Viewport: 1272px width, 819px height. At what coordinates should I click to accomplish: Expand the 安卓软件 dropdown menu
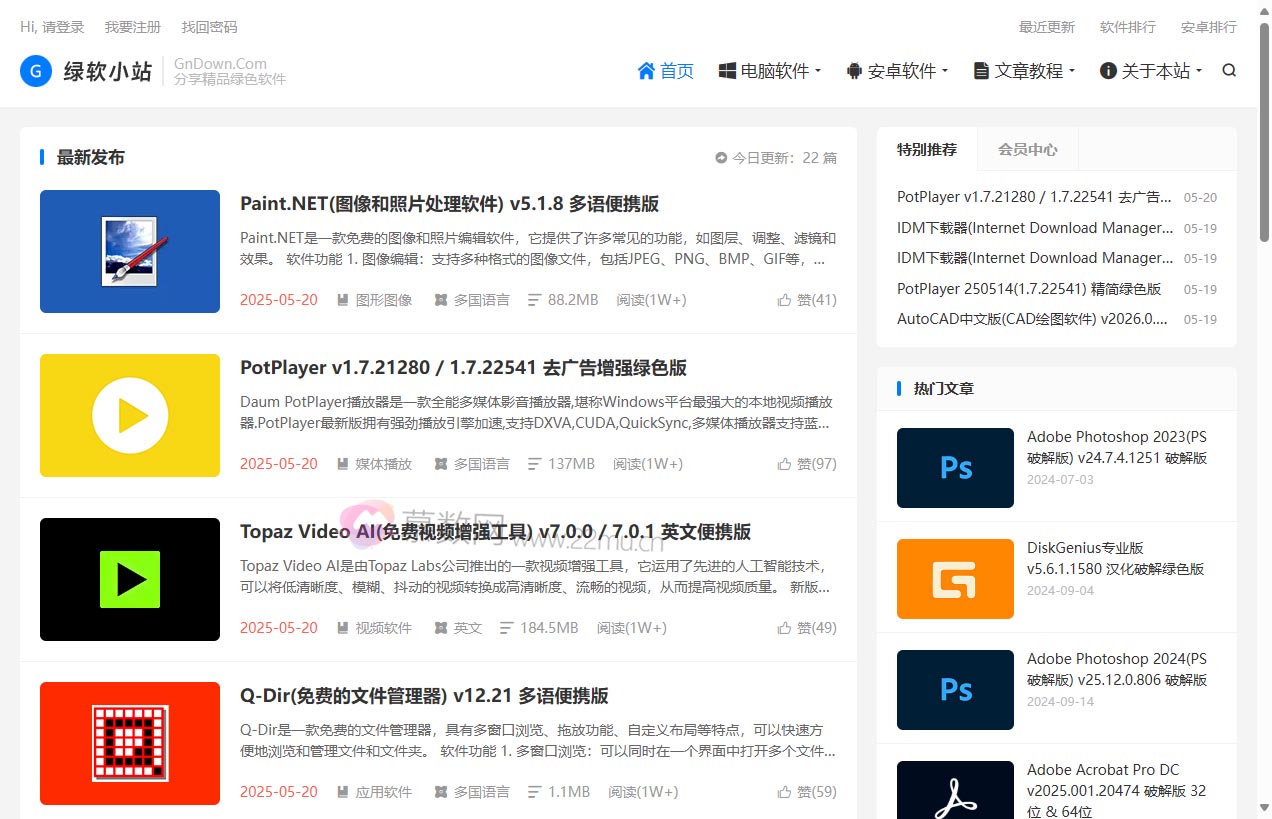[897, 71]
